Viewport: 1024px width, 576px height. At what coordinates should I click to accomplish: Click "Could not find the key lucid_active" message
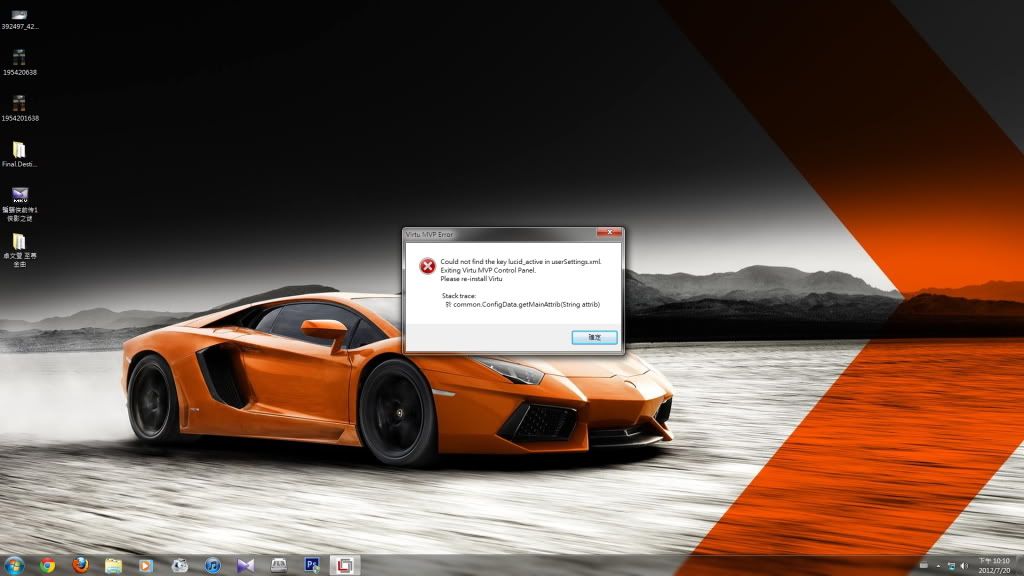[521, 262]
